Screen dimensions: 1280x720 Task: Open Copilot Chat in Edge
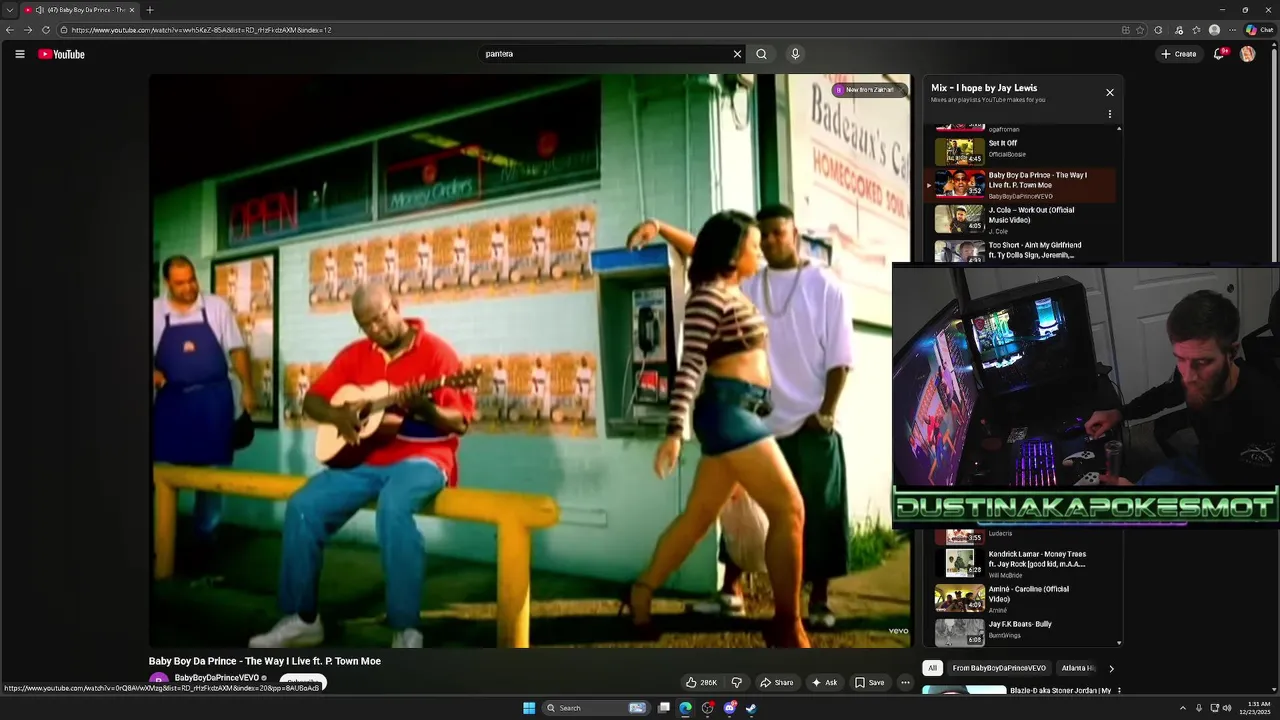[1259, 30]
